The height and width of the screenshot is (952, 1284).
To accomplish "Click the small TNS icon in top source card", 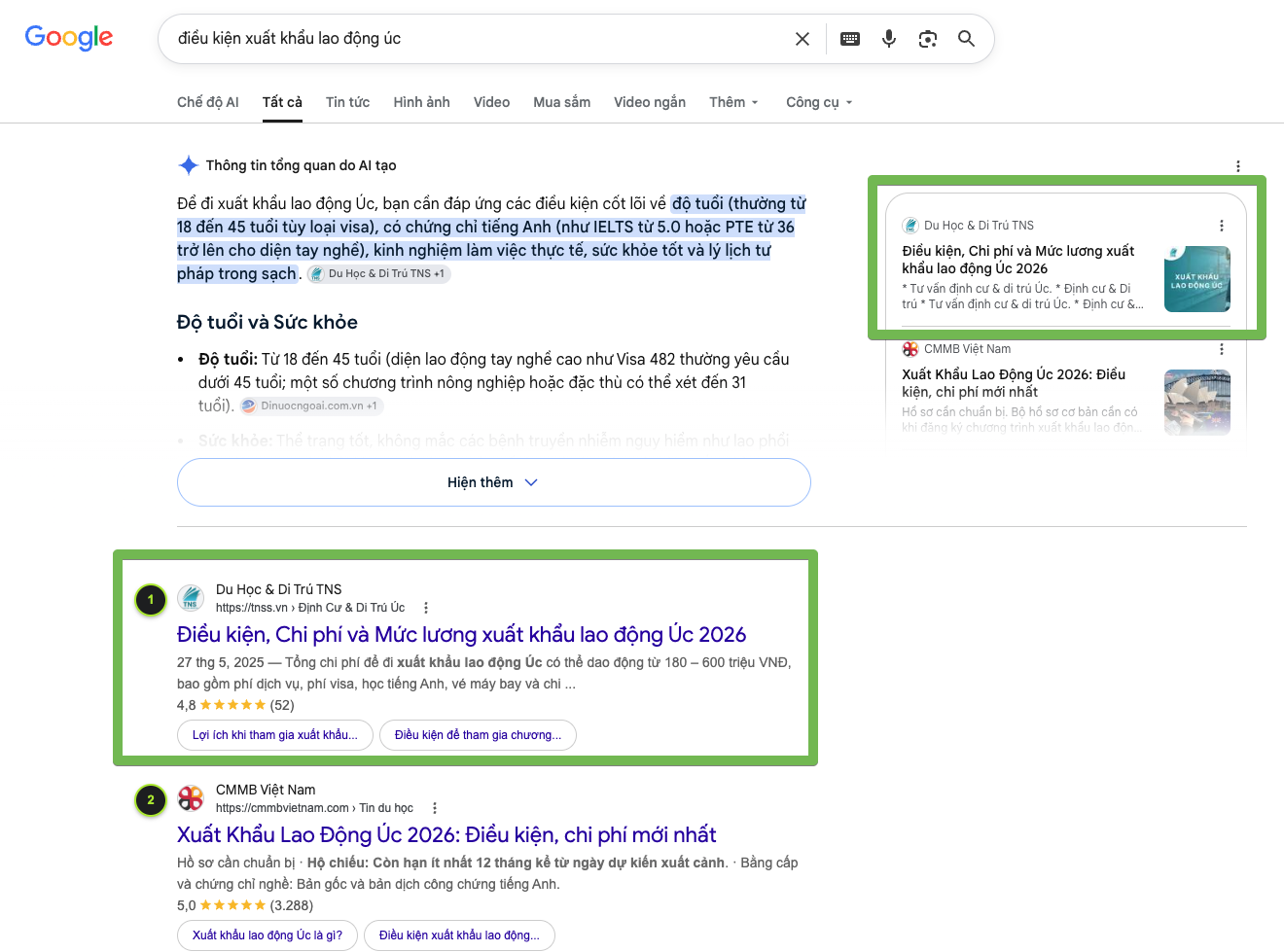I will coord(910,226).
